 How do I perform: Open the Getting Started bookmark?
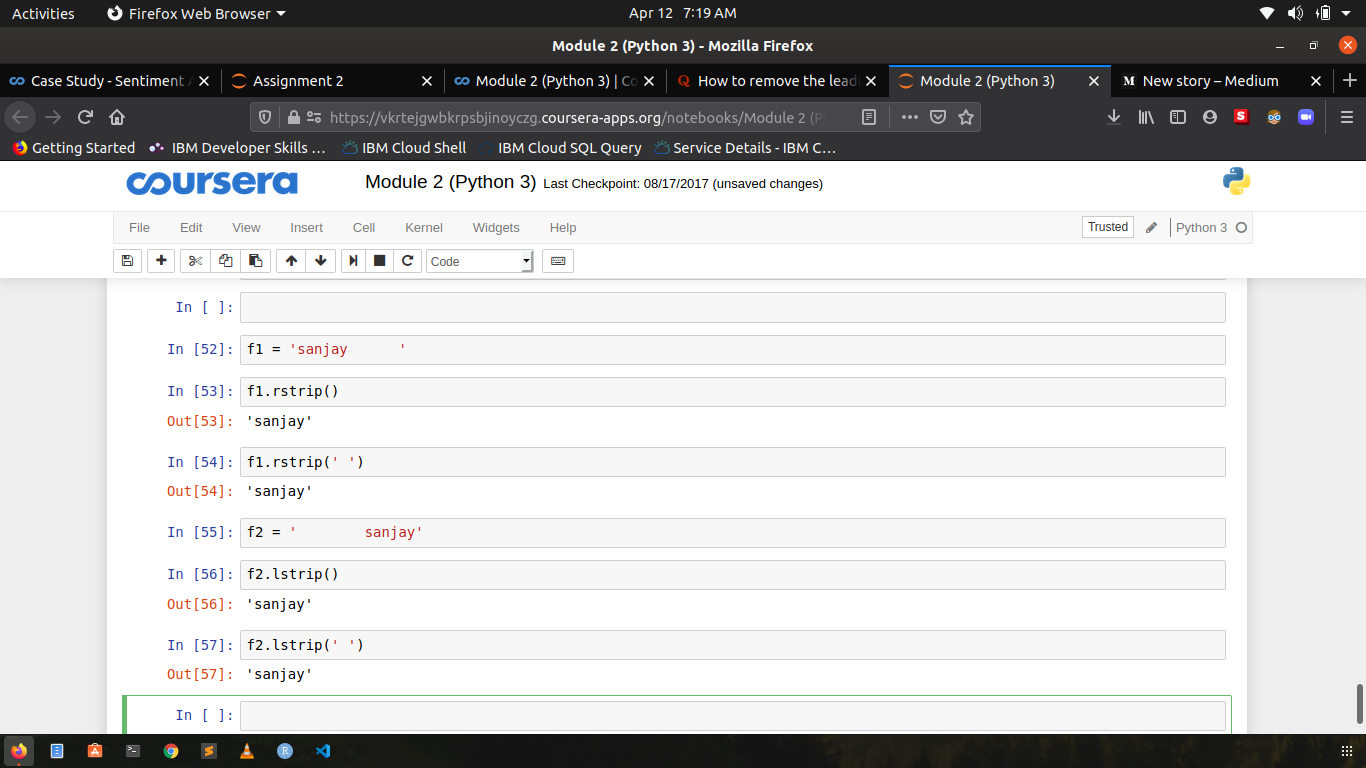click(x=73, y=147)
